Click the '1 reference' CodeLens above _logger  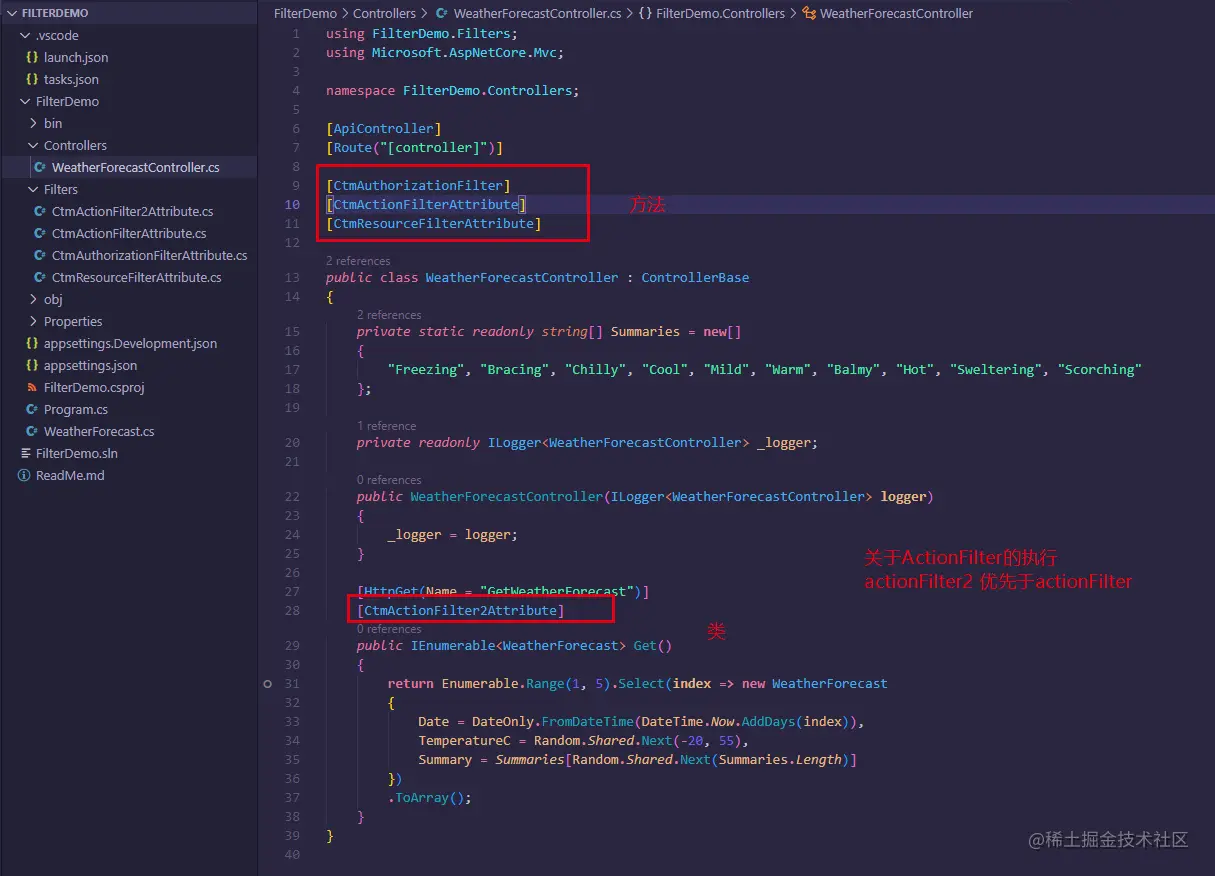click(x=386, y=426)
